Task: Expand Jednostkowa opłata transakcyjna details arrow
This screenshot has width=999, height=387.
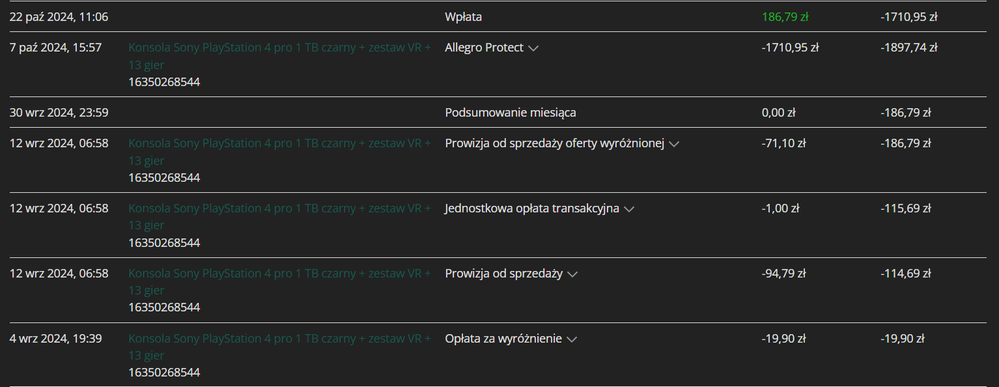Action: (629, 209)
